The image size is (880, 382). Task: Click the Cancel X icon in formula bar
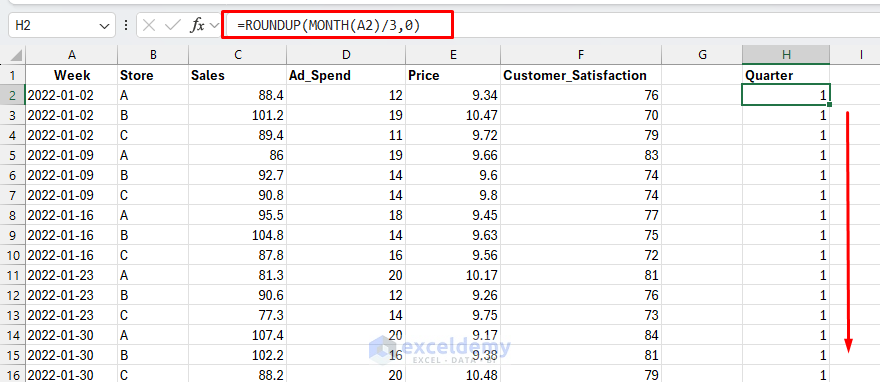149,26
